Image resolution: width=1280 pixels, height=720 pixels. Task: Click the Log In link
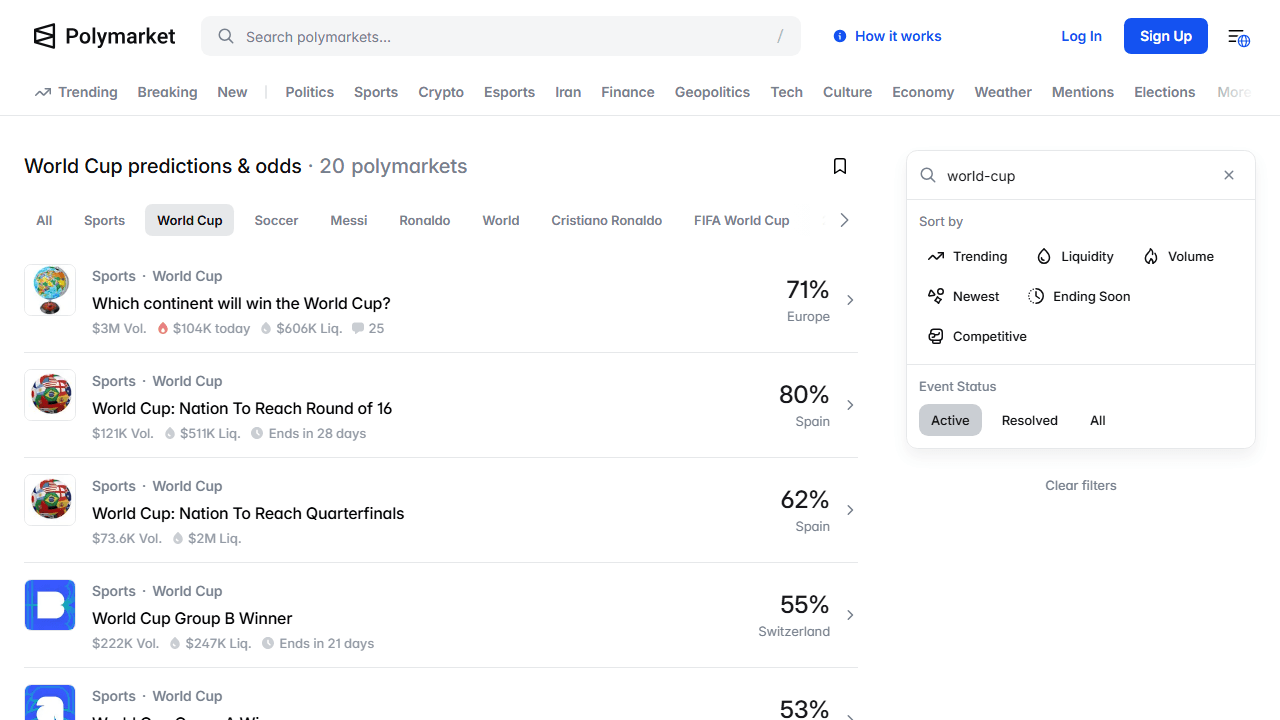(1081, 36)
